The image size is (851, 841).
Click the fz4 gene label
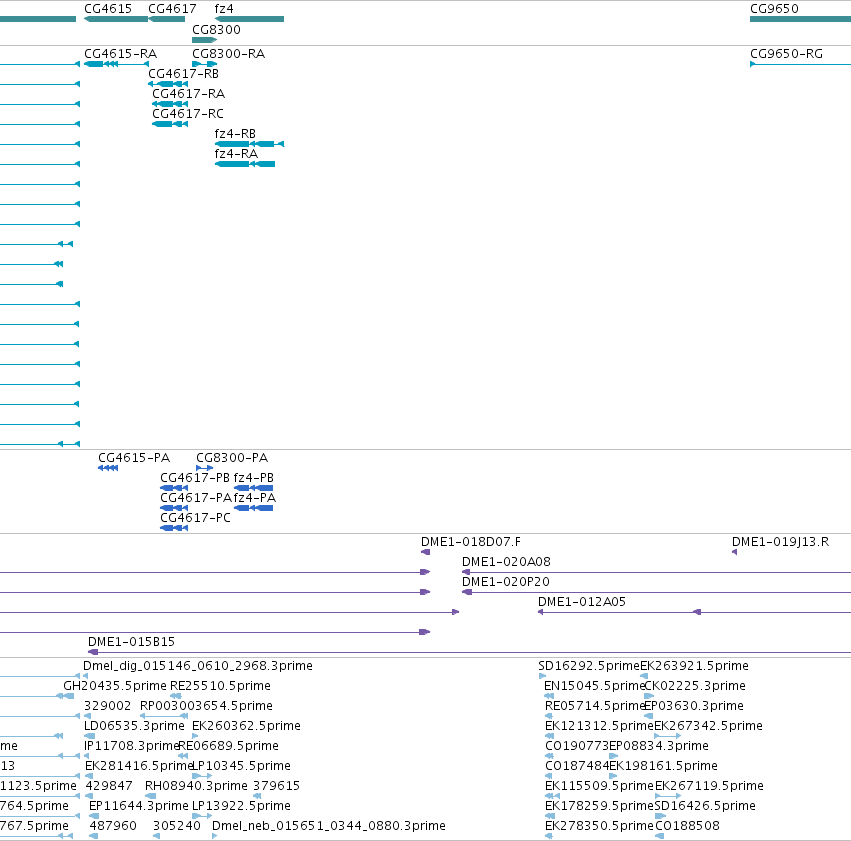tap(224, 9)
